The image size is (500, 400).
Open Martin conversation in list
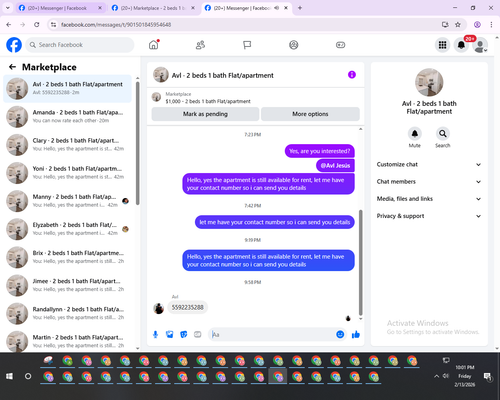click(x=67, y=341)
